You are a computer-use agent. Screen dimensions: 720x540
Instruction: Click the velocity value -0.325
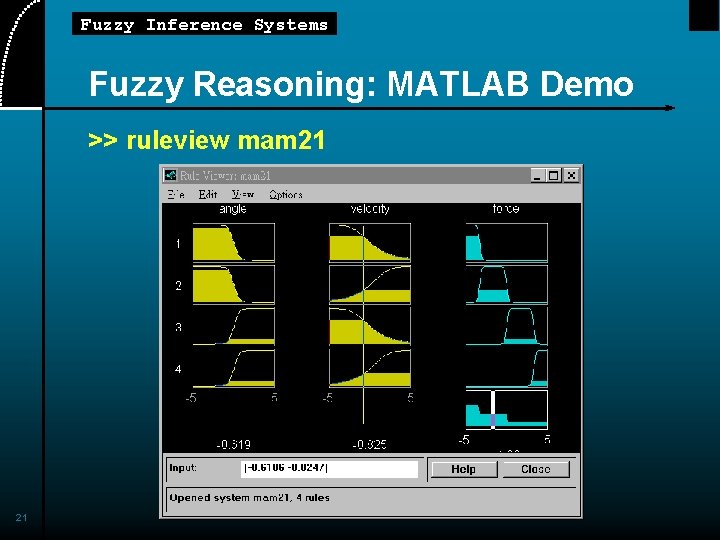tap(370, 444)
